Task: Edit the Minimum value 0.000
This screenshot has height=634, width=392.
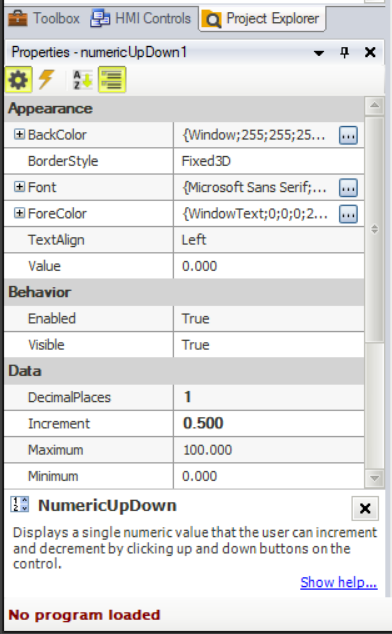Action: (x=269, y=476)
